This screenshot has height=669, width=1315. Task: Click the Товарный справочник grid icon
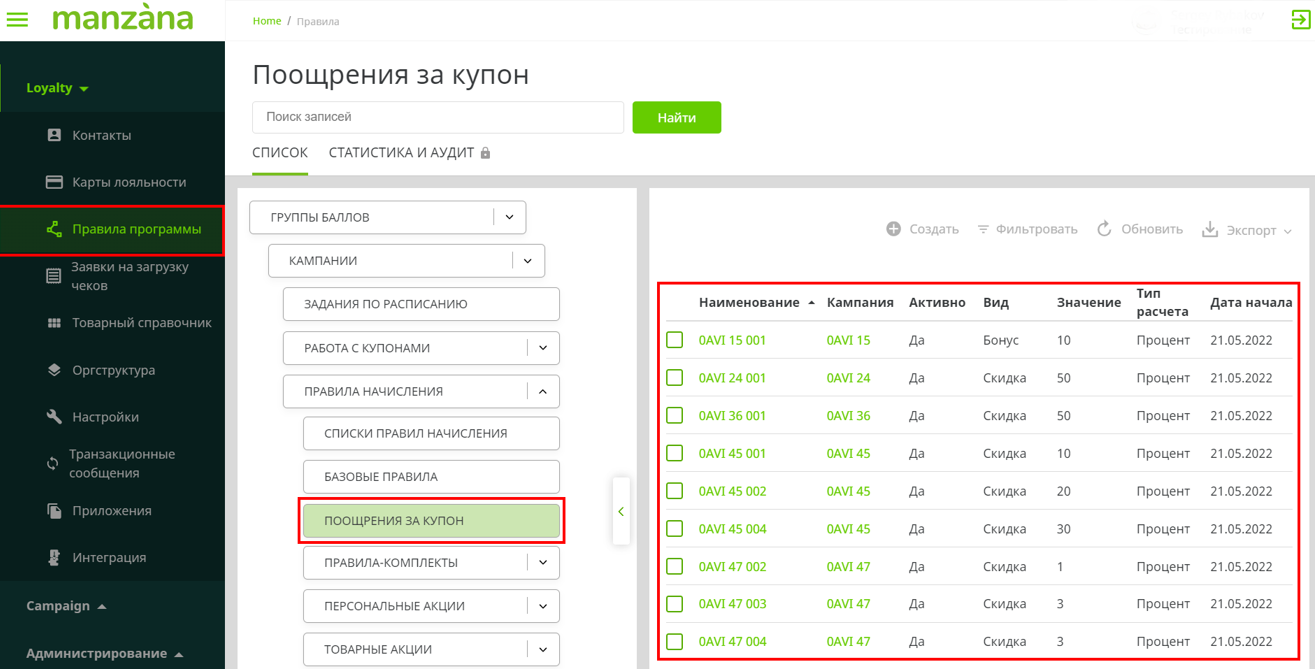pyautogui.click(x=54, y=323)
